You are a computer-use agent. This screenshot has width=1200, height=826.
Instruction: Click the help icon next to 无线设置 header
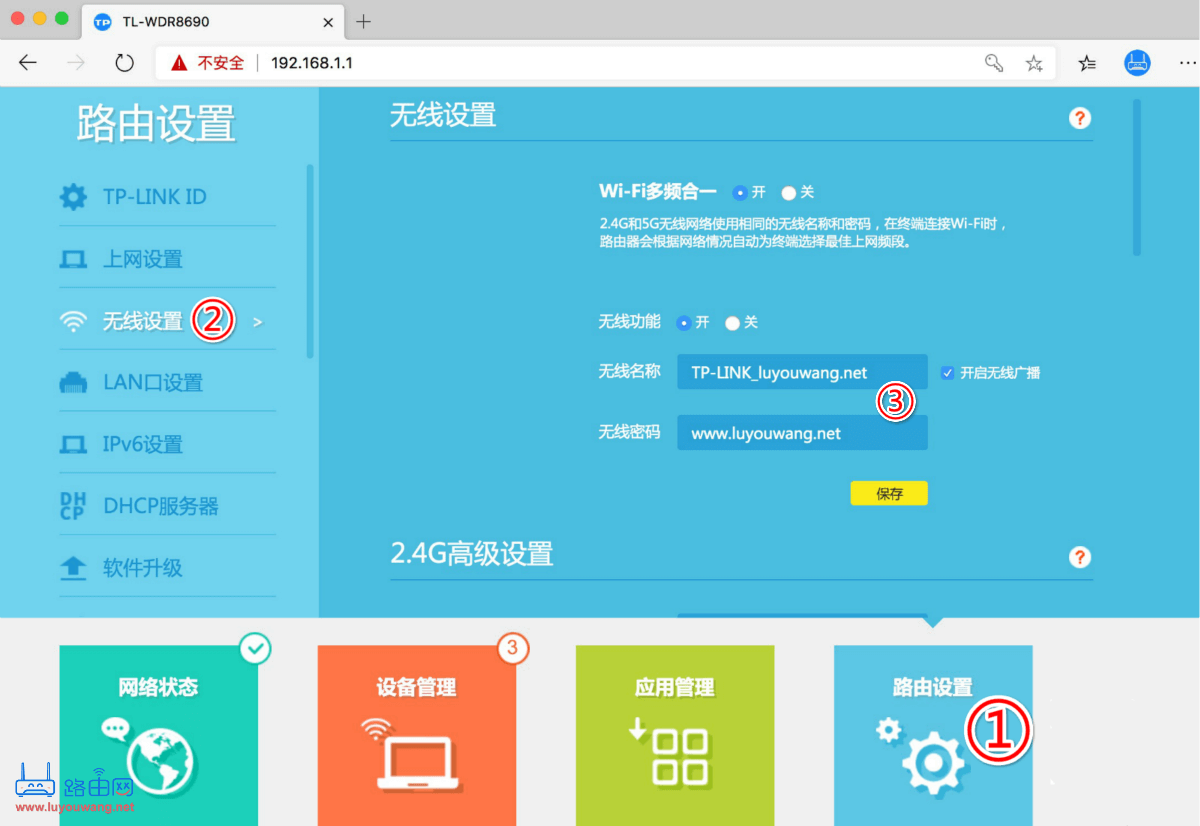pos(1080,118)
